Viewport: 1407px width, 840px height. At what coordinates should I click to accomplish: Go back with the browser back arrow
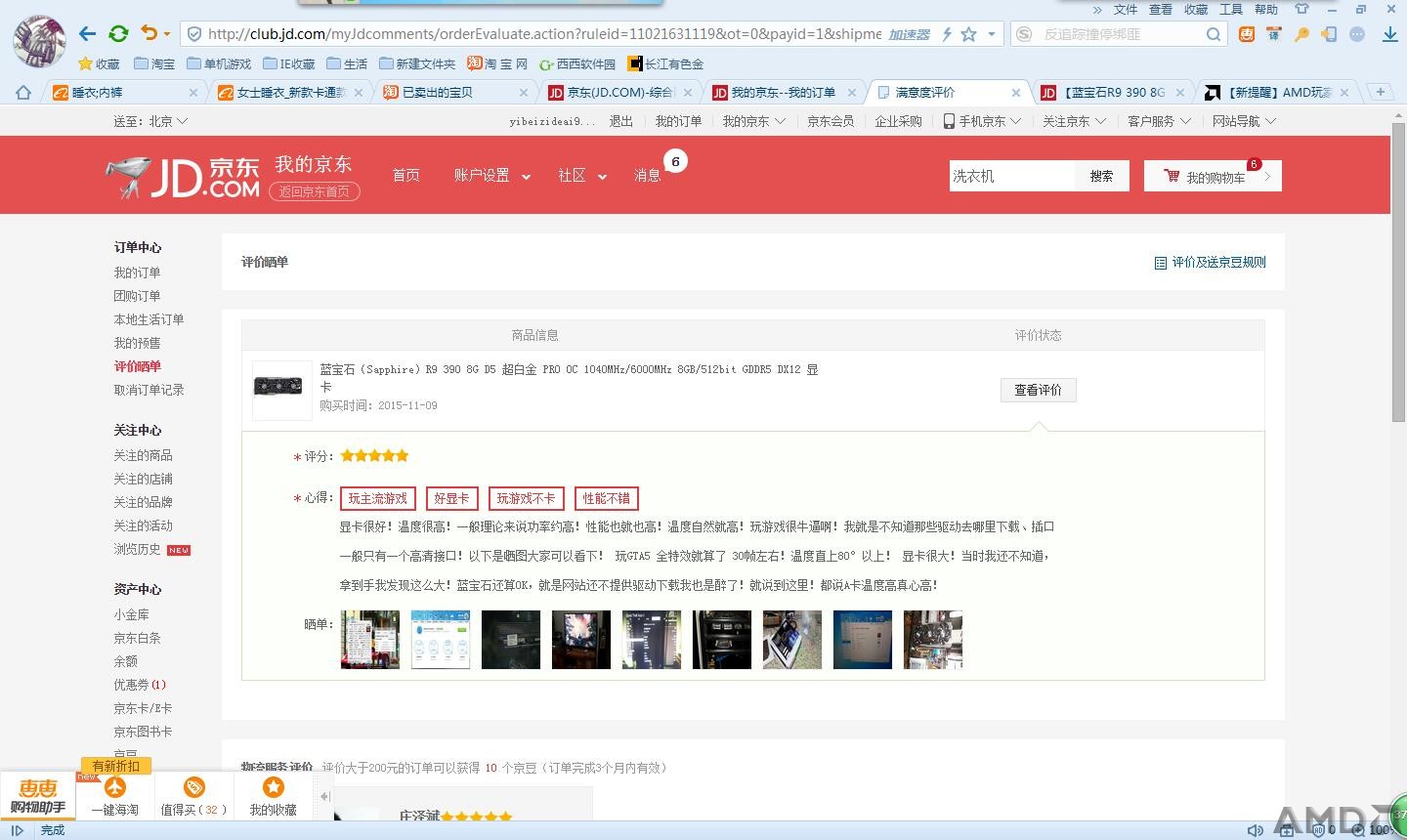(87, 34)
